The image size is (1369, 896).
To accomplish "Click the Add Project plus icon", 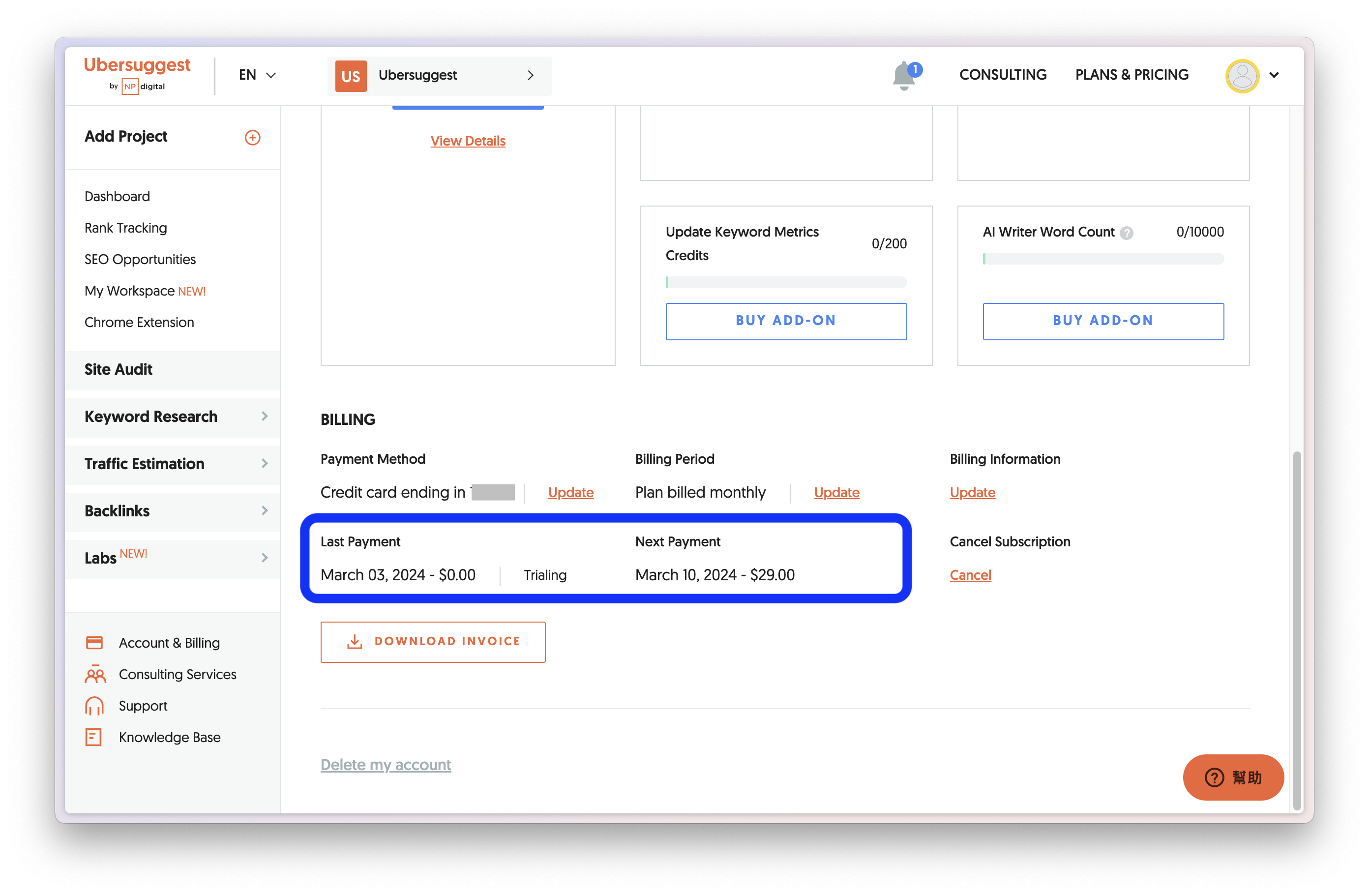I will click(x=253, y=137).
